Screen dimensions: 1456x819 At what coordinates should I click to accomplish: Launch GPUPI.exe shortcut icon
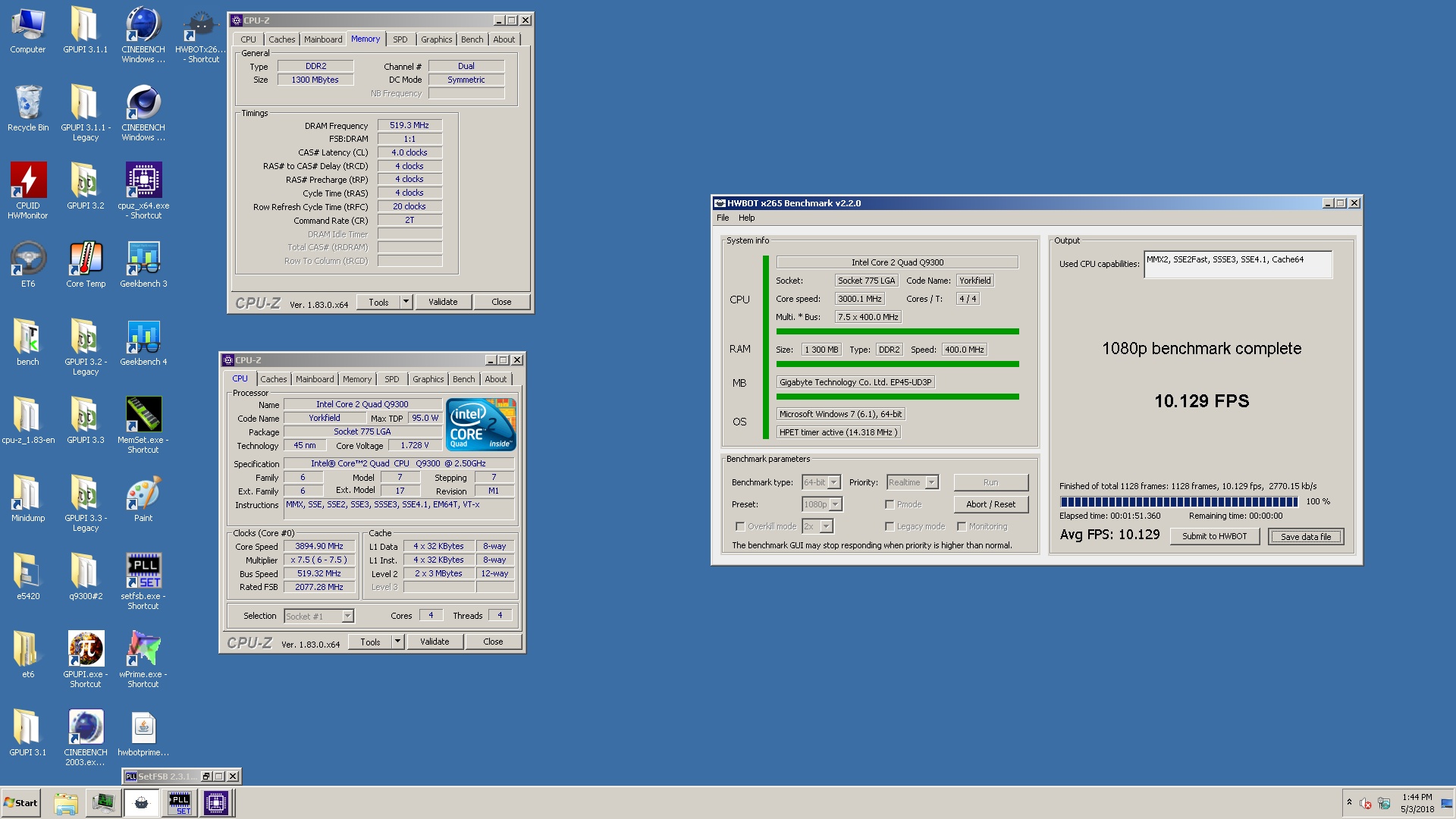(86, 659)
